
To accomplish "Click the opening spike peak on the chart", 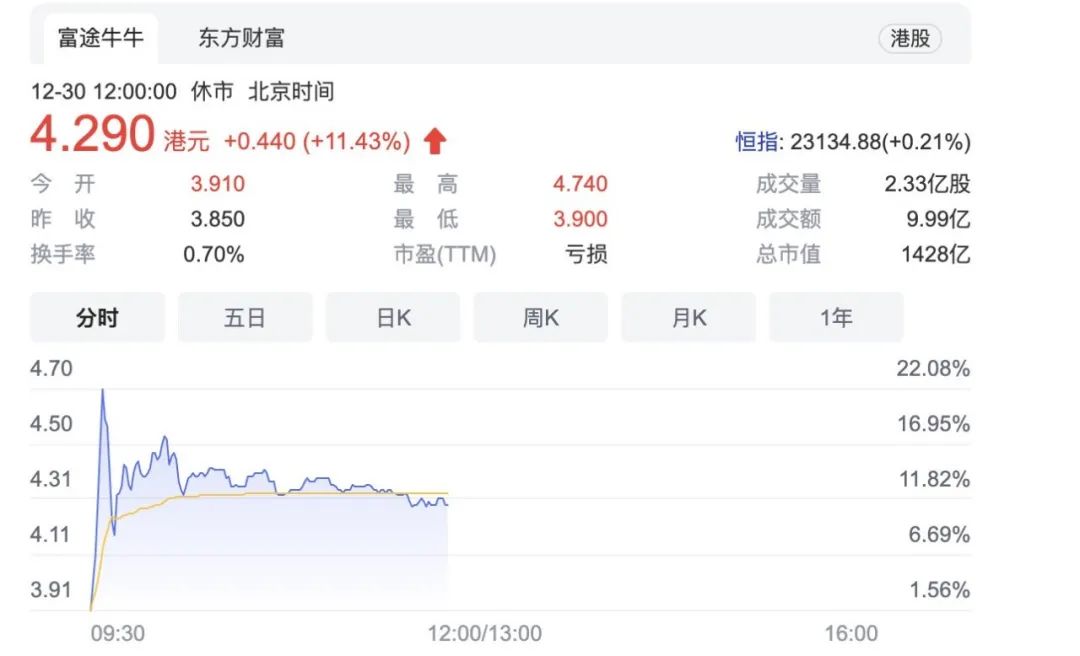I will click(103, 391).
